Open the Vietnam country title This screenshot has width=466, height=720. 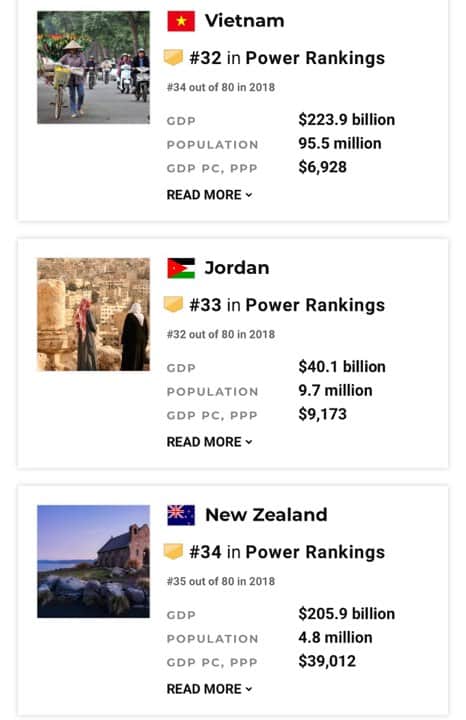244,21
